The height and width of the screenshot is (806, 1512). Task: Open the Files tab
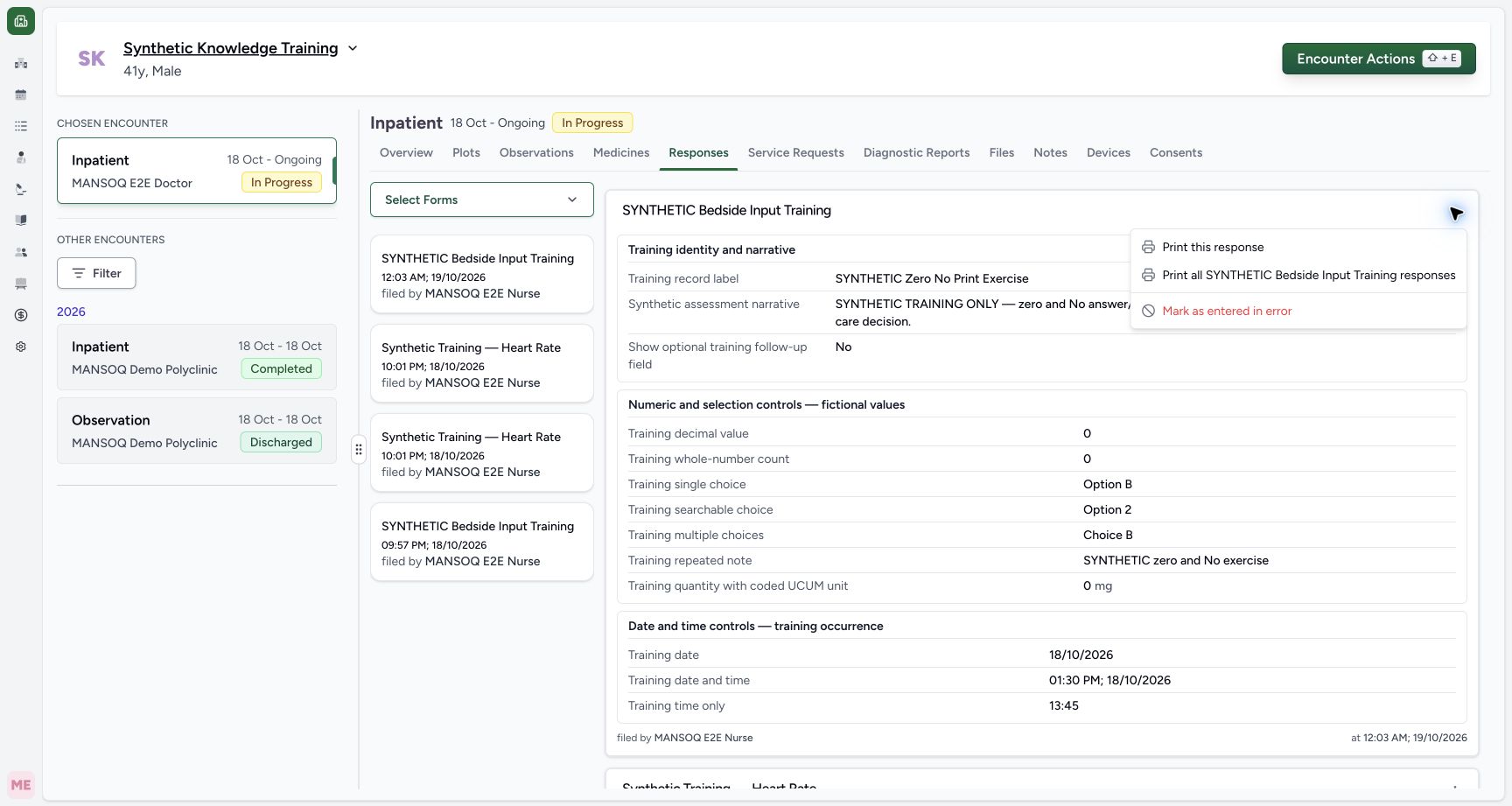(1002, 152)
